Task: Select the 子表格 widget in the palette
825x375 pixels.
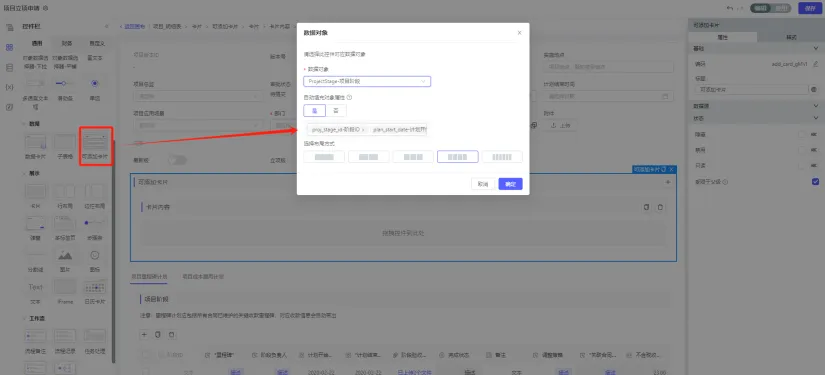Action: (x=65, y=146)
